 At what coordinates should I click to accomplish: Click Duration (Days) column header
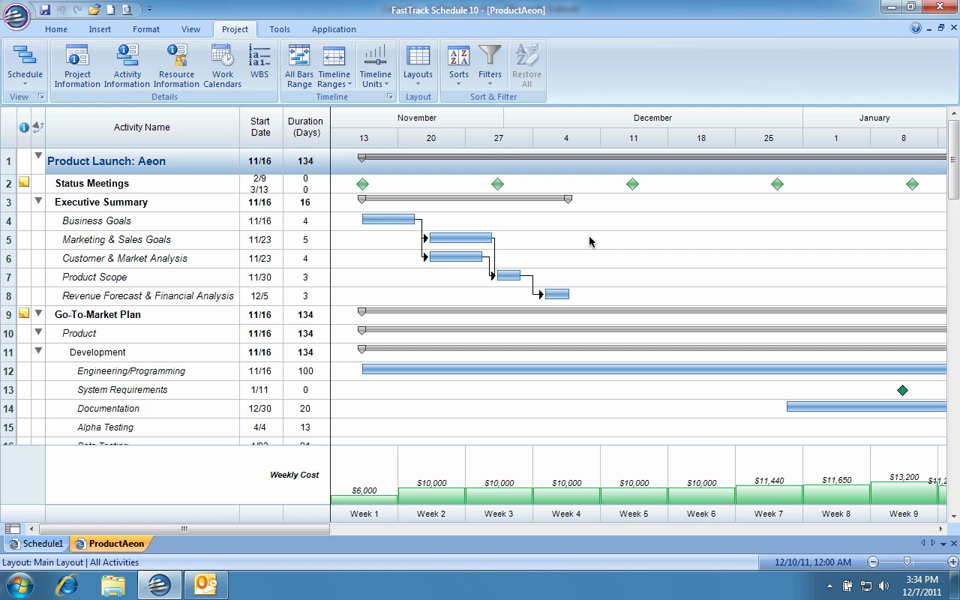[x=306, y=127]
